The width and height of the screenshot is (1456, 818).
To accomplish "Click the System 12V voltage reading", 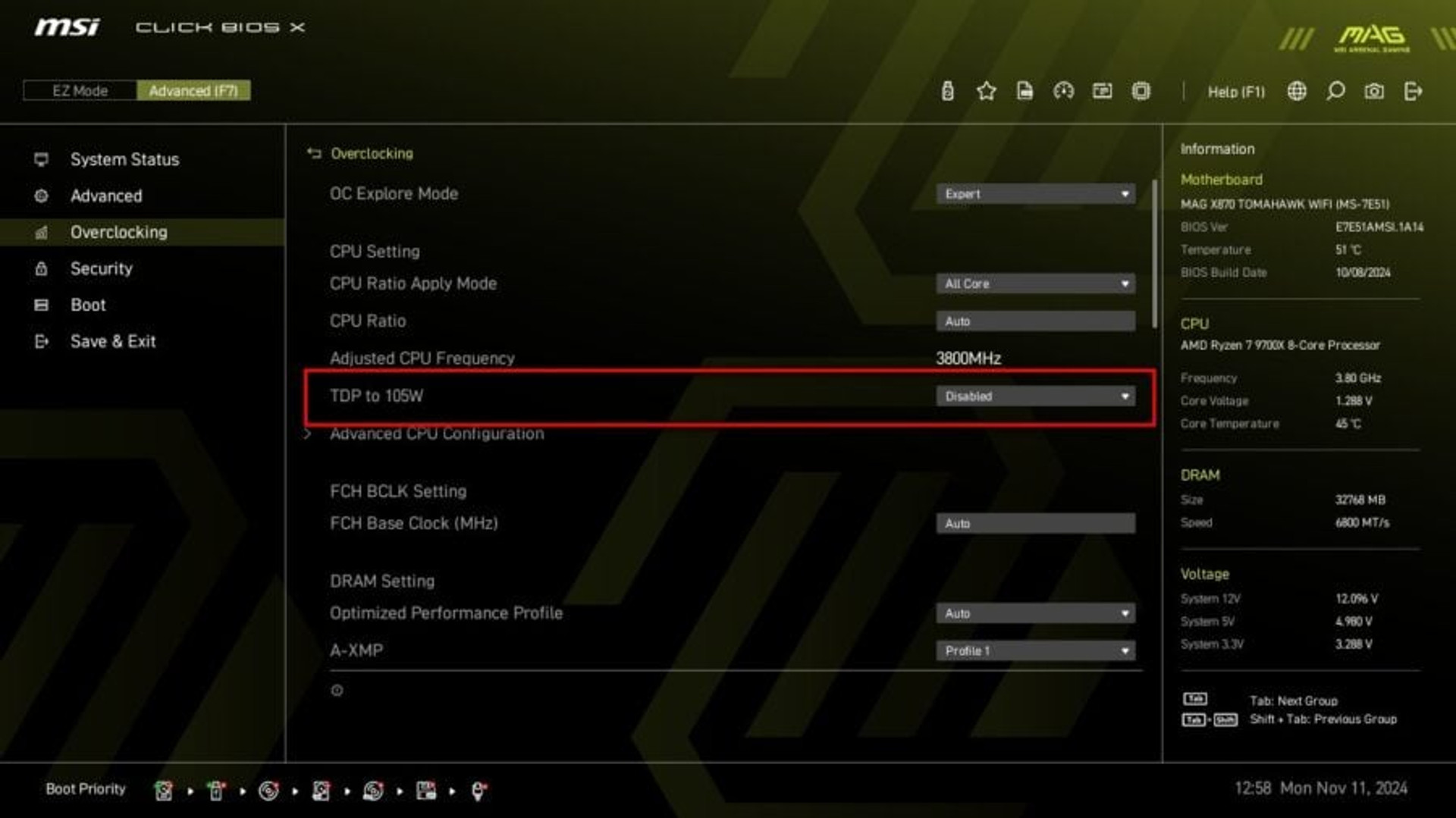I will click(x=1357, y=598).
